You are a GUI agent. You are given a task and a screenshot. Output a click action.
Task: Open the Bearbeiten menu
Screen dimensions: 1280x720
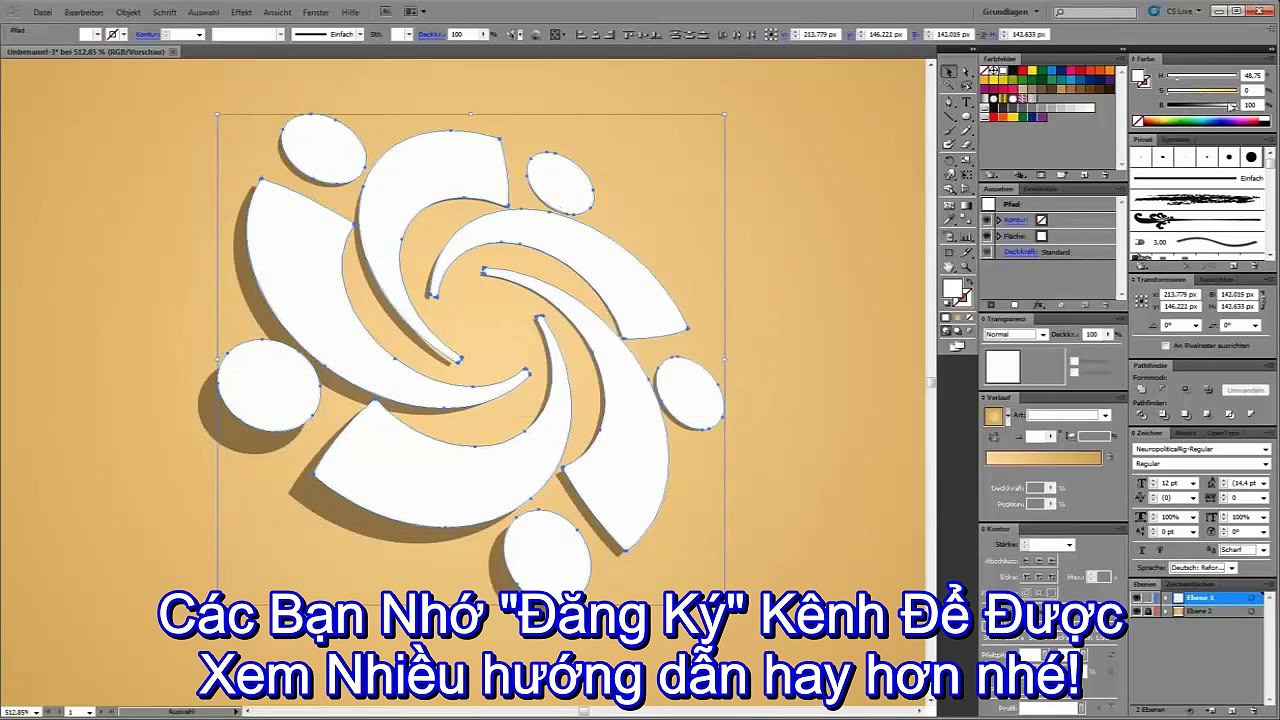coord(84,12)
